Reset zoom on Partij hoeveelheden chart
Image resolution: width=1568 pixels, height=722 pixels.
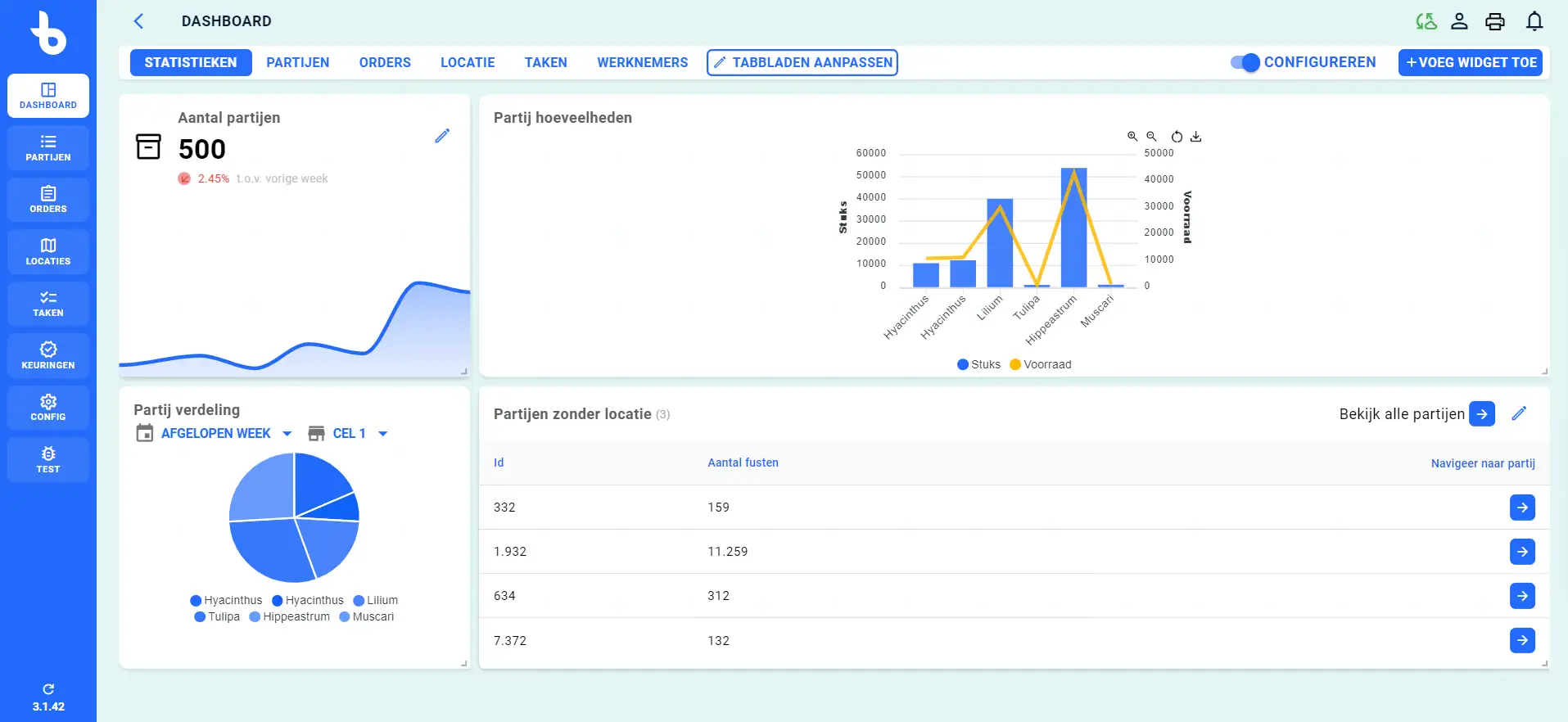(x=1177, y=137)
